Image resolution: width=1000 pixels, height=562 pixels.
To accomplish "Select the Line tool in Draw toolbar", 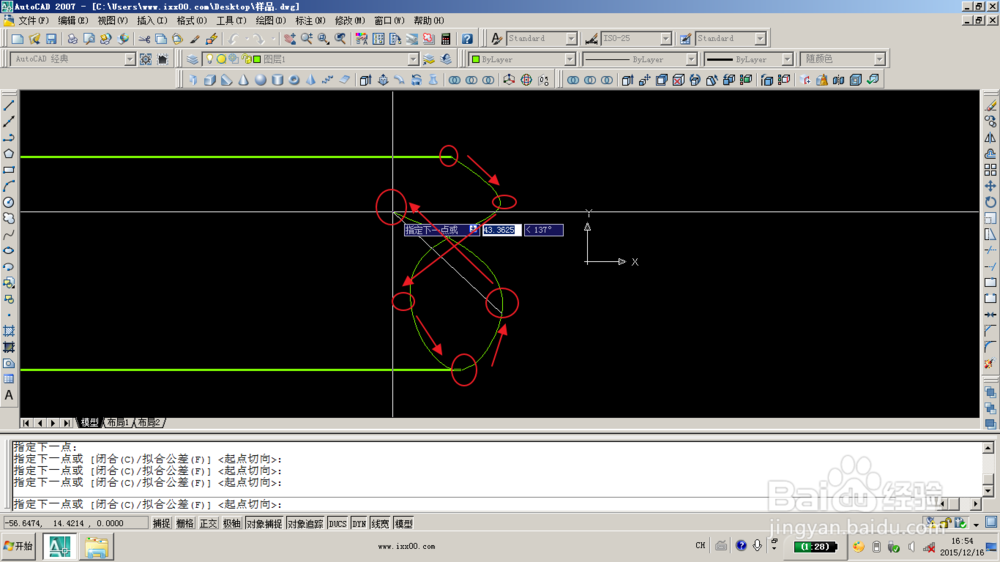I will tap(9, 105).
